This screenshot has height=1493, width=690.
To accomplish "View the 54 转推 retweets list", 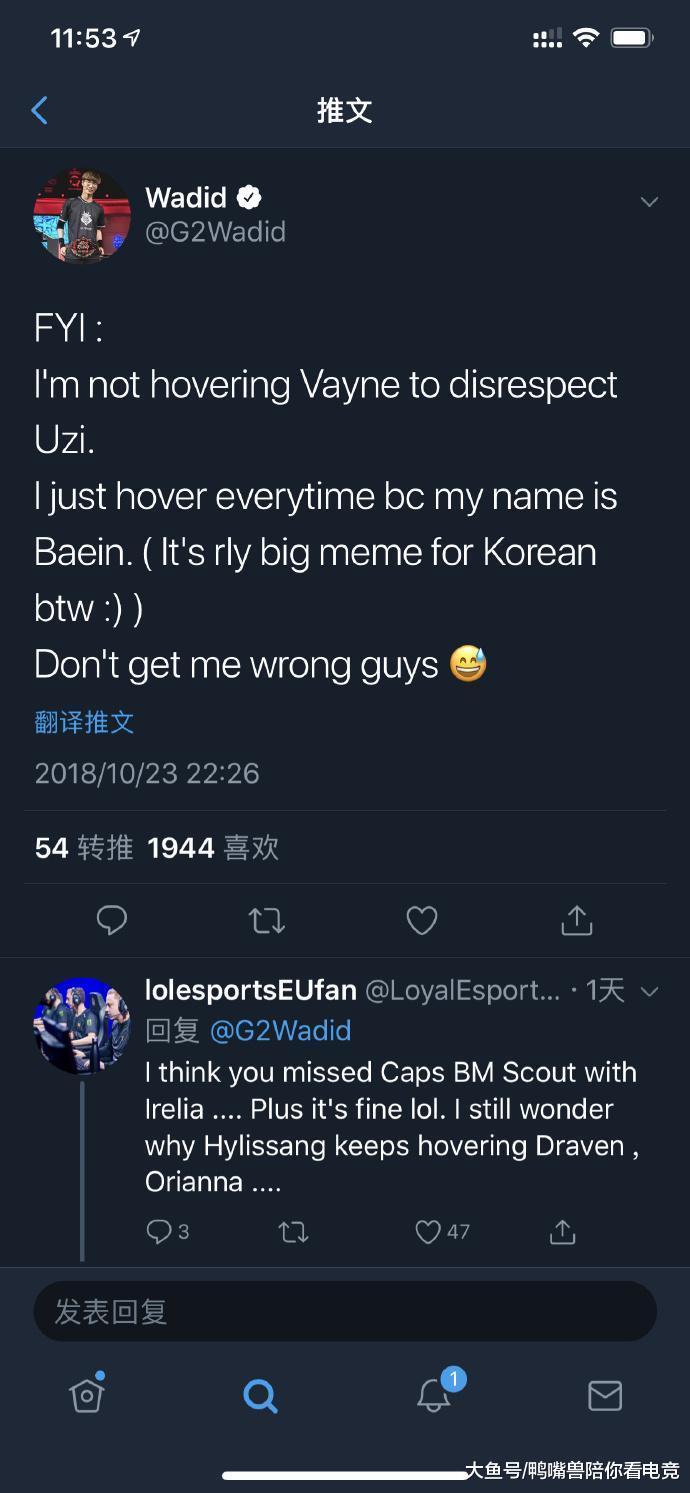I will pos(84,848).
